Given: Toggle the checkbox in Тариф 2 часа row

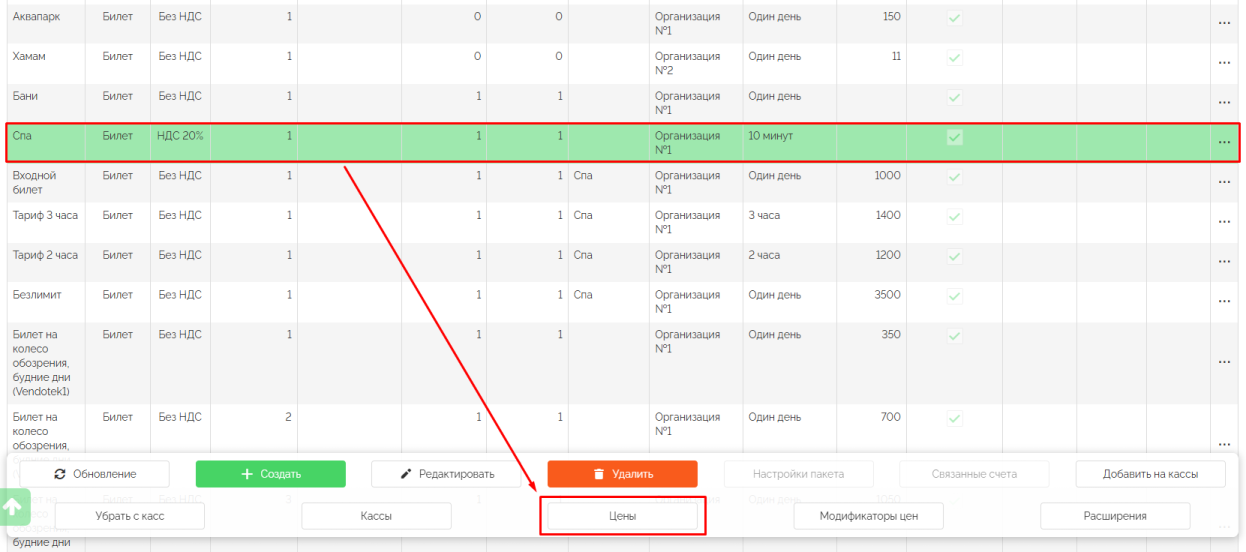Looking at the screenshot, I should point(954,256).
